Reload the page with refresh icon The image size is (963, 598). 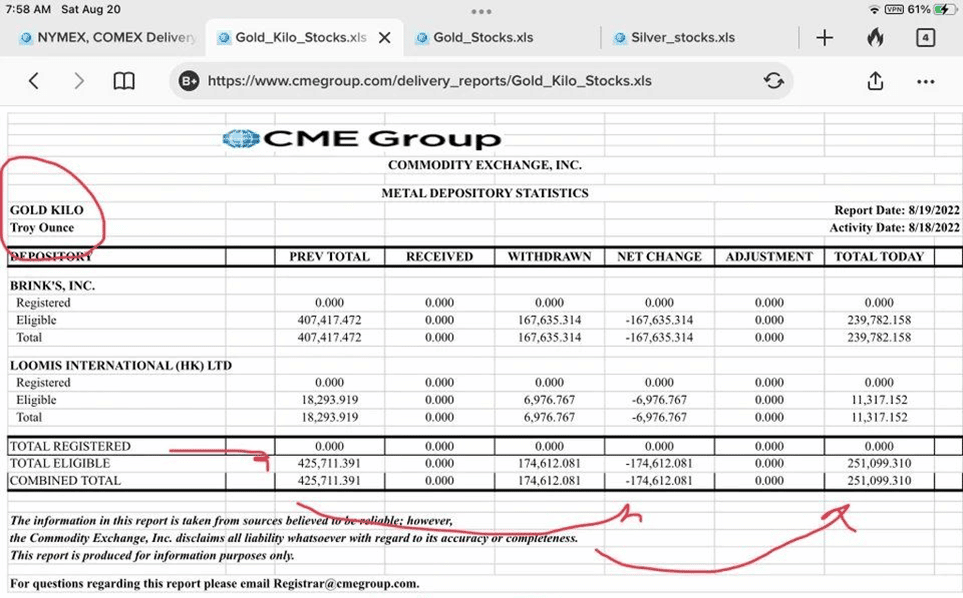point(773,81)
